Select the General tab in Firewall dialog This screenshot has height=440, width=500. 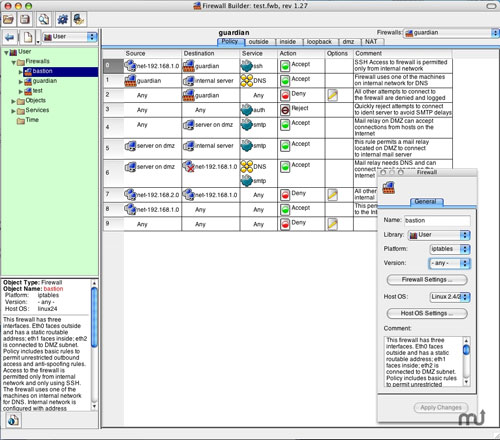coord(426,202)
